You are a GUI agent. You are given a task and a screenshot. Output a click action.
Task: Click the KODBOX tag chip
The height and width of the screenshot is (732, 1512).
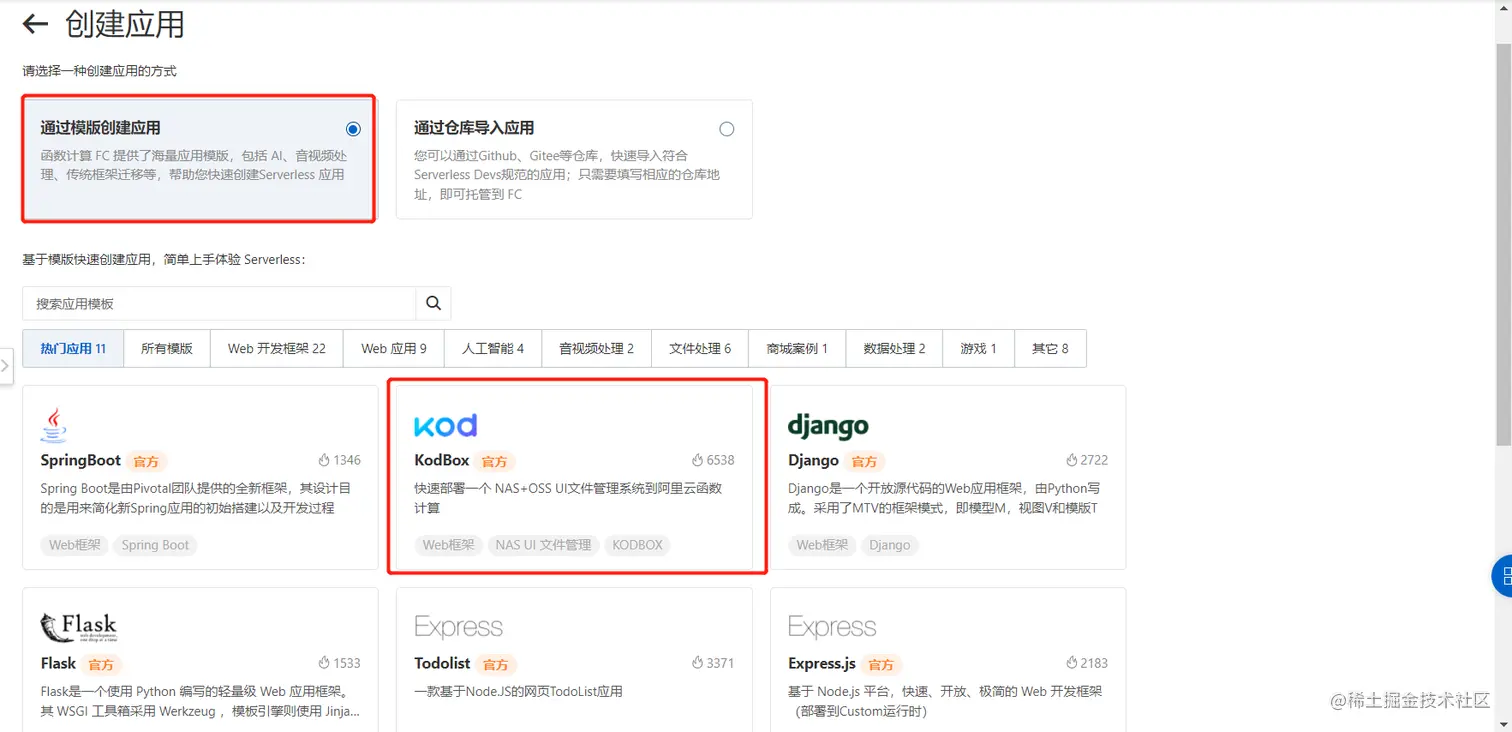637,545
